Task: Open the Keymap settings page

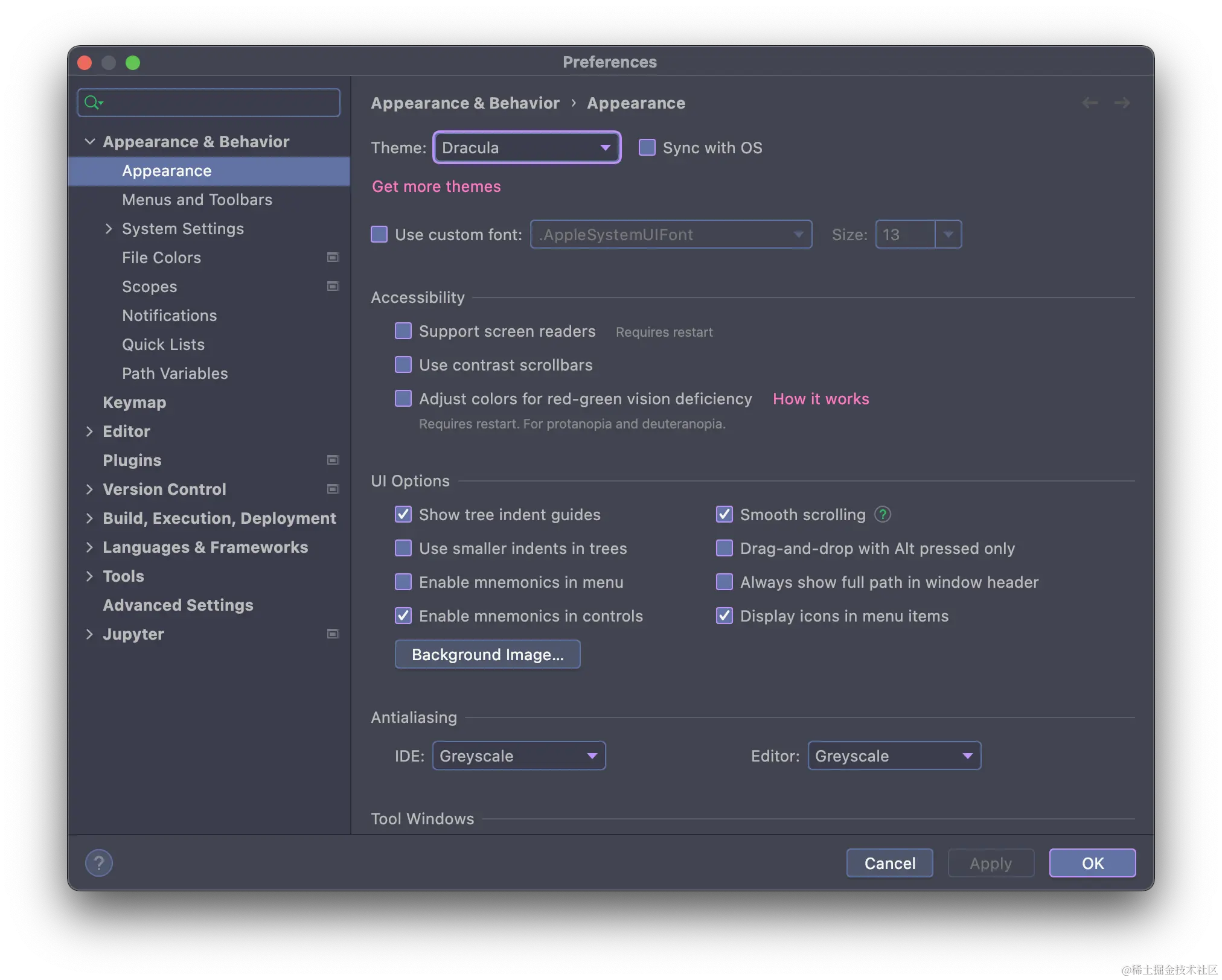Action: click(134, 402)
